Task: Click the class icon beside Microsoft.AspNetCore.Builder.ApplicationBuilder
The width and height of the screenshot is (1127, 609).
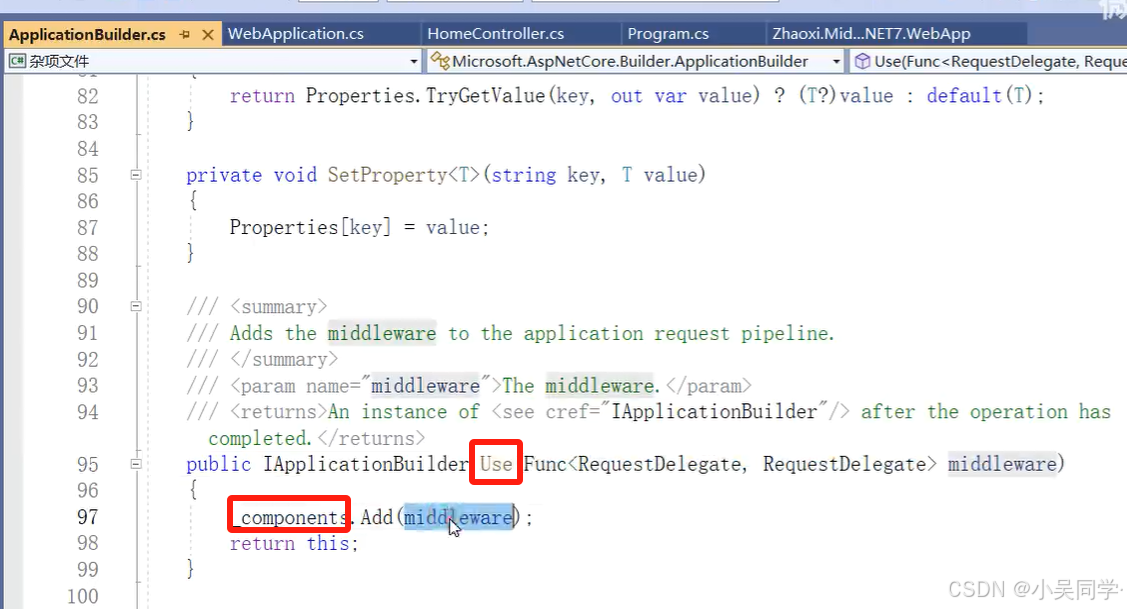Action: (x=440, y=61)
